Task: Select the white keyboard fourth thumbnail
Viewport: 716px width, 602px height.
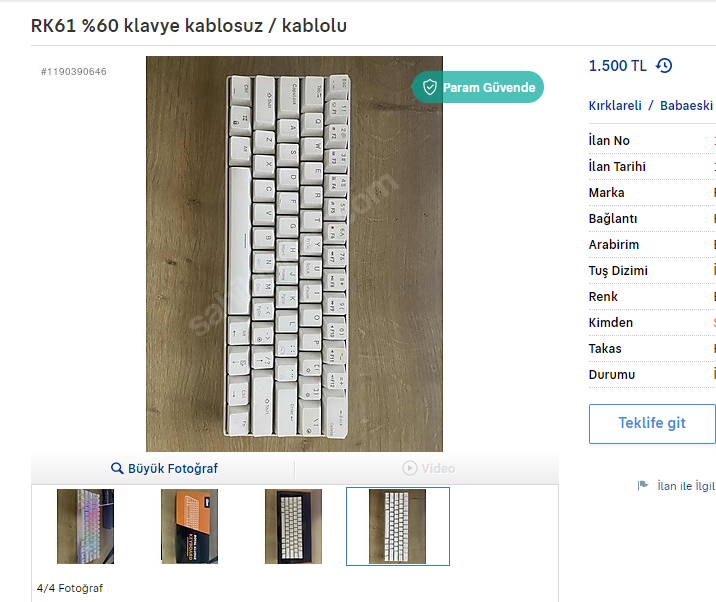Action: coord(397,526)
